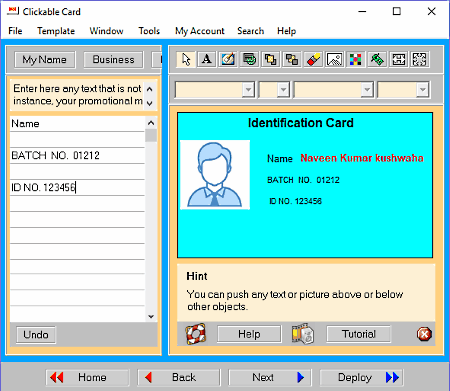Open the Window menu
Image resolution: width=450 pixels, height=391 pixels.
pyautogui.click(x=106, y=31)
